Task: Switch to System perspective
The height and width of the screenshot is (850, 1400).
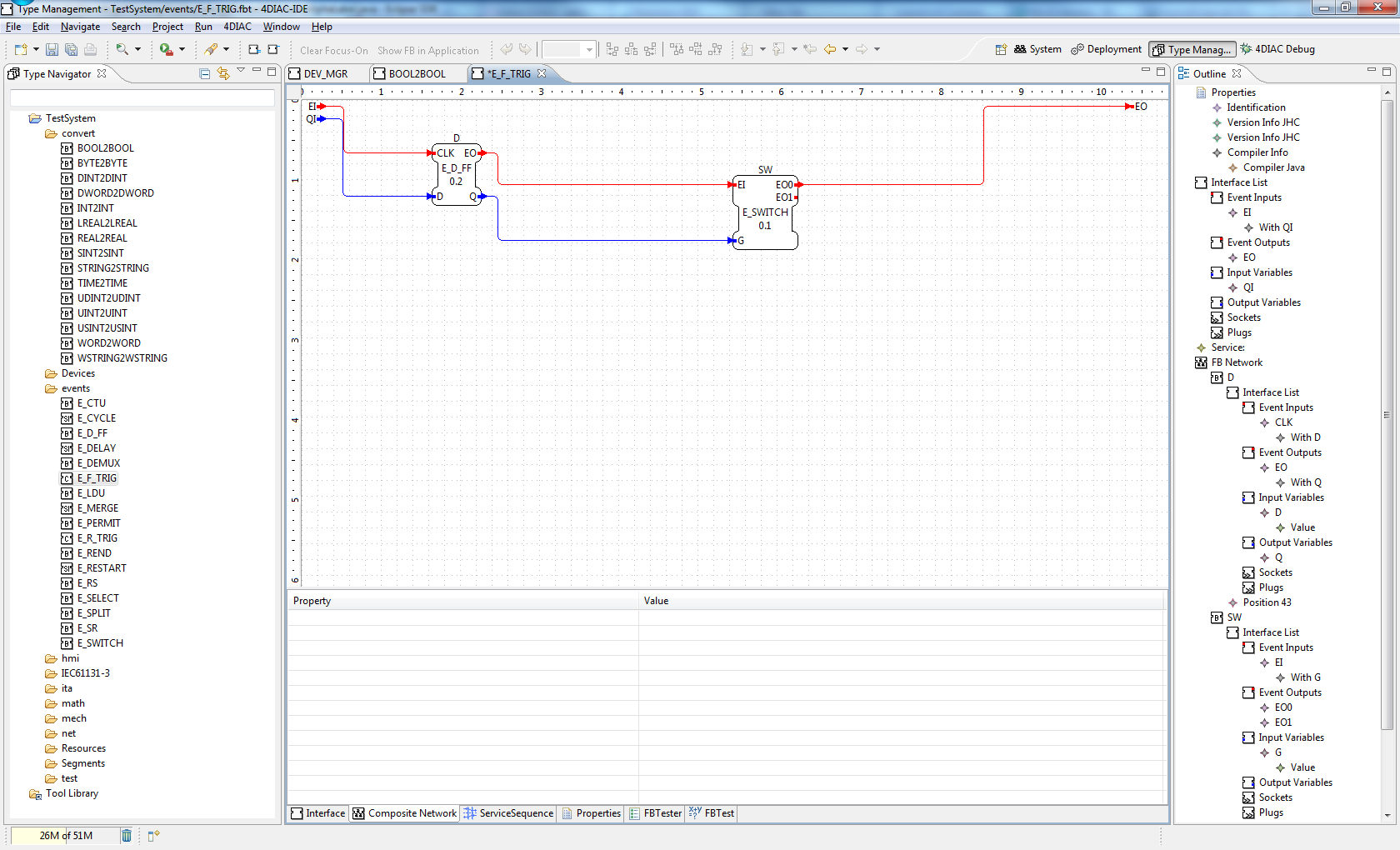Action: pyautogui.click(x=1037, y=49)
